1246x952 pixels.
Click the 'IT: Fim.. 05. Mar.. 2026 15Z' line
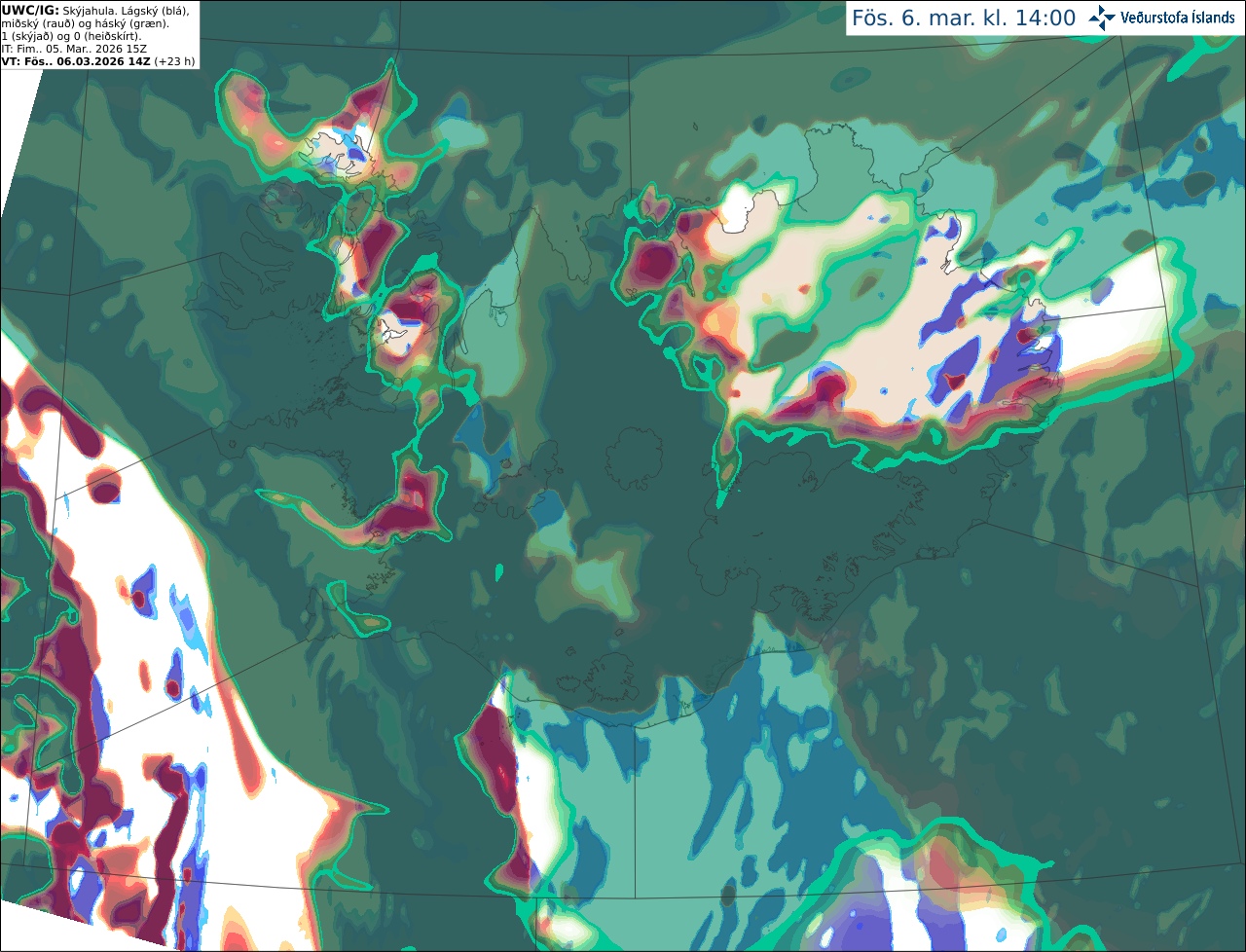click(x=74, y=49)
